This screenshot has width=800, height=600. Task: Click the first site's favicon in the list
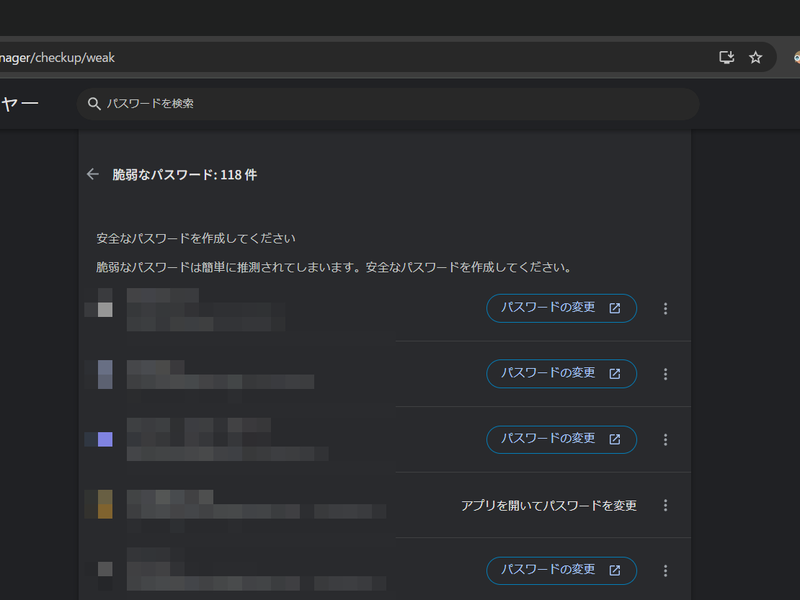(x=105, y=308)
